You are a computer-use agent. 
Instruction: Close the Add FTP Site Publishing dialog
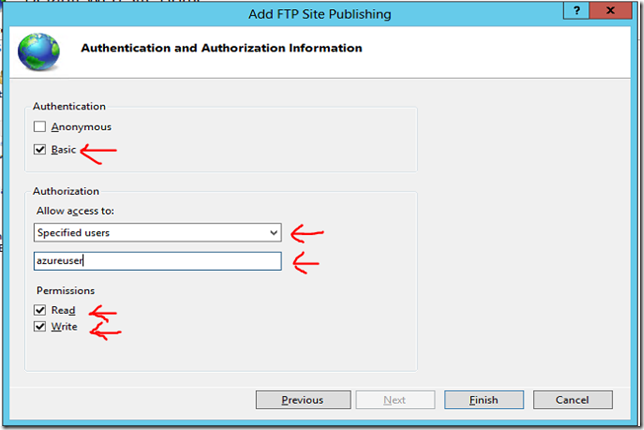coord(610,10)
